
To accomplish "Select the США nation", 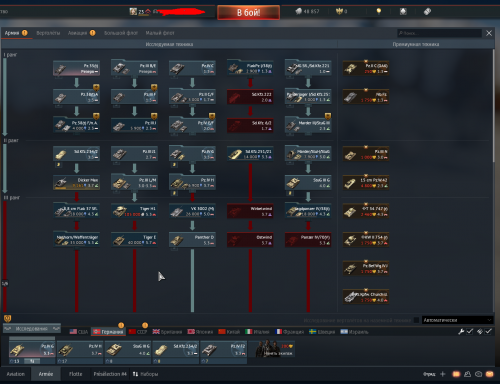I will point(79,332).
